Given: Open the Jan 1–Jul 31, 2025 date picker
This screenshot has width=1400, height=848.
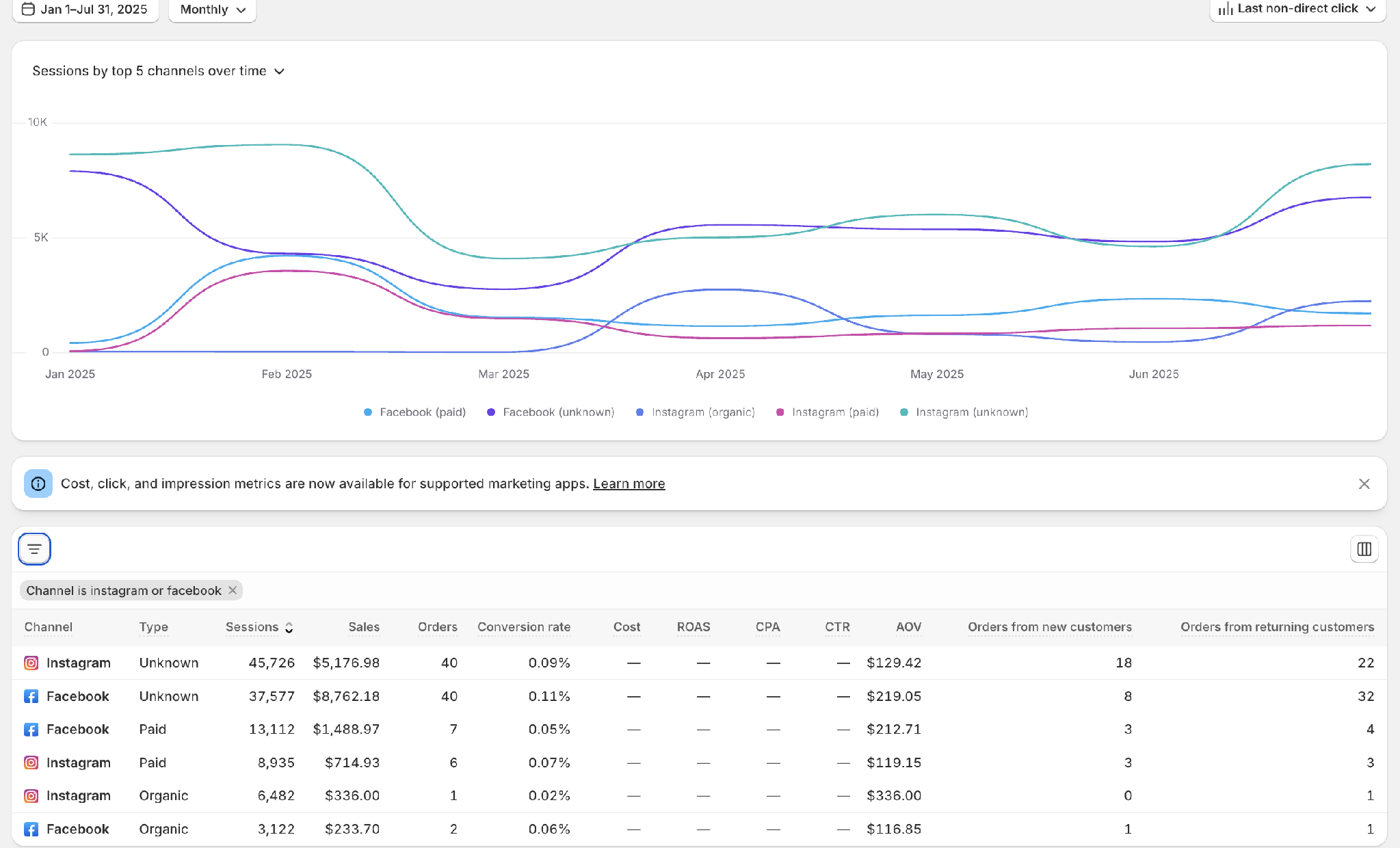Looking at the screenshot, I should 85,10.
